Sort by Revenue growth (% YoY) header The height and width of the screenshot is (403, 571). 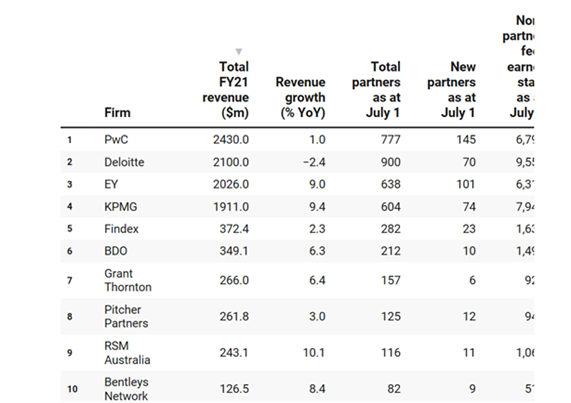click(x=300, y=97)
